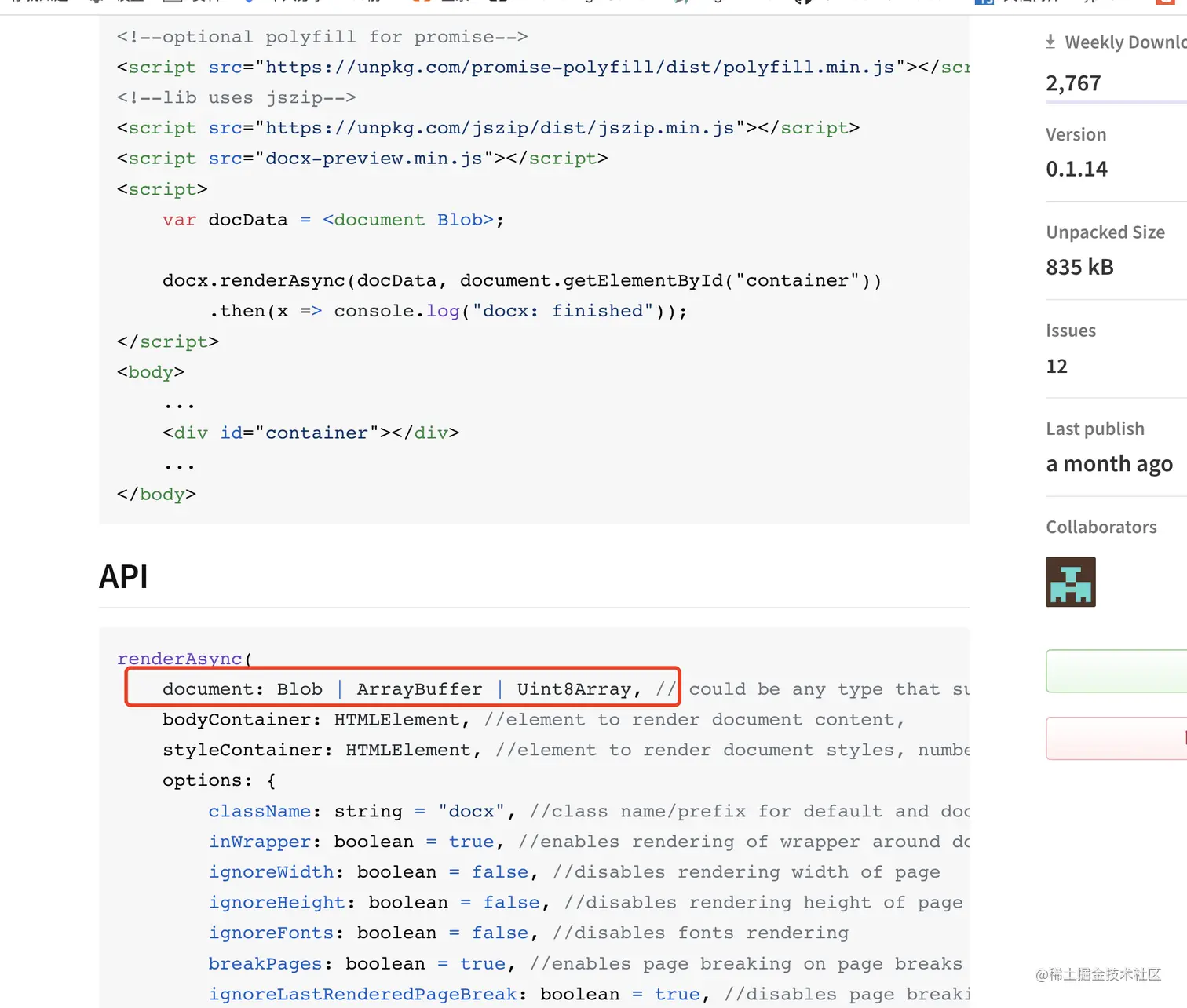Click the ignoreFonts option in the API code

tap(271, 933)
